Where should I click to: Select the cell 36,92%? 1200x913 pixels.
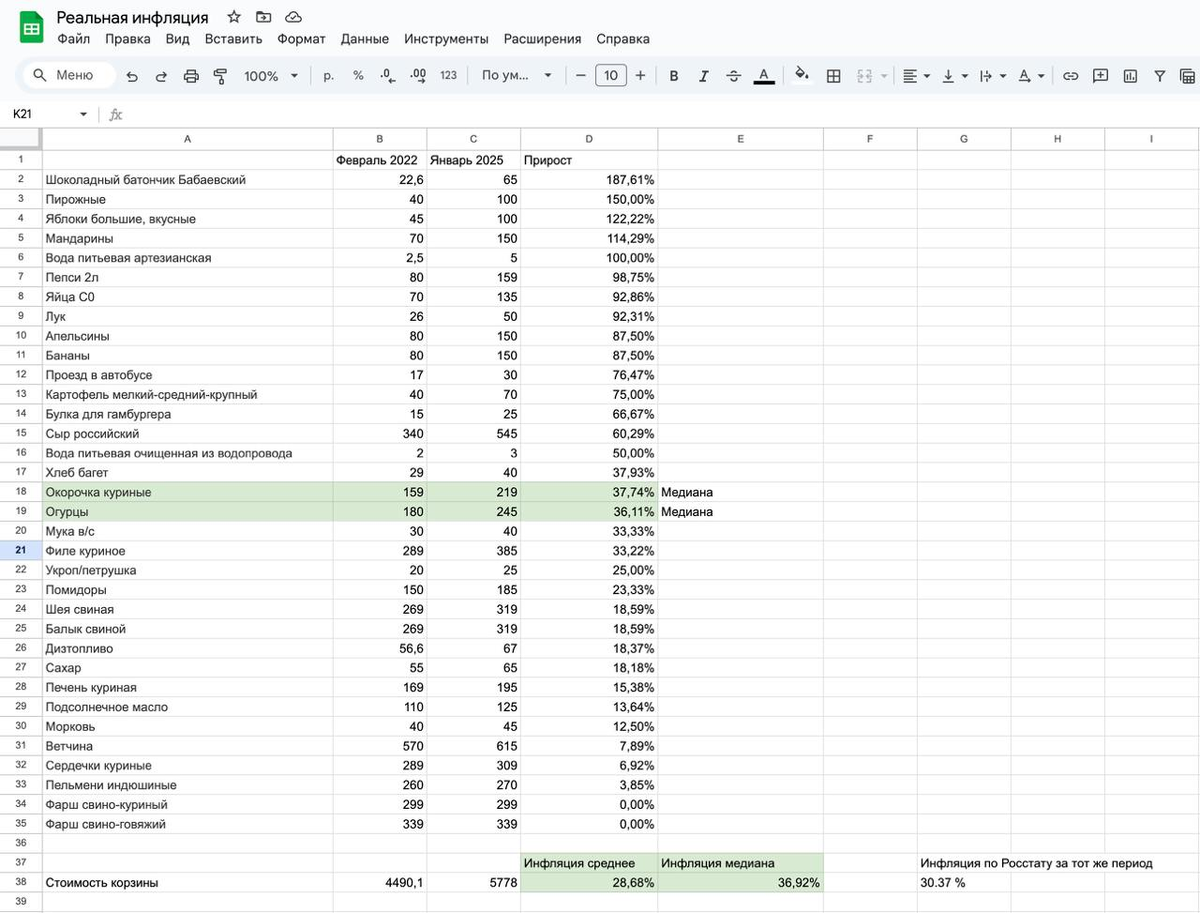(x=740, y=883)
